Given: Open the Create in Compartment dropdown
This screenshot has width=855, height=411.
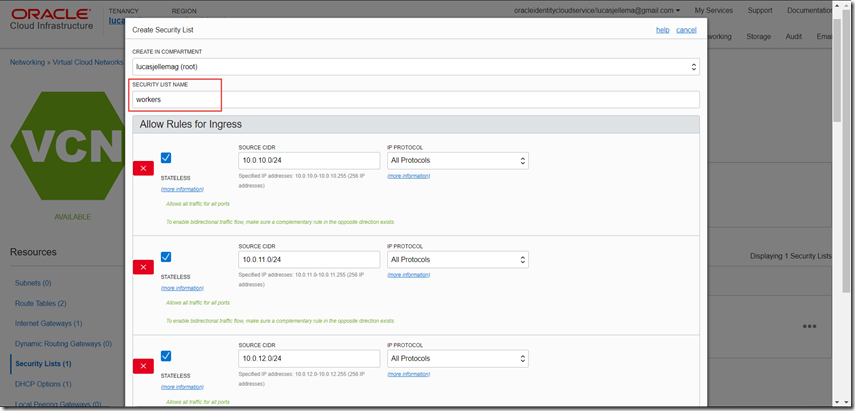Looking at the screenshot, I should (x=416, y=67).
